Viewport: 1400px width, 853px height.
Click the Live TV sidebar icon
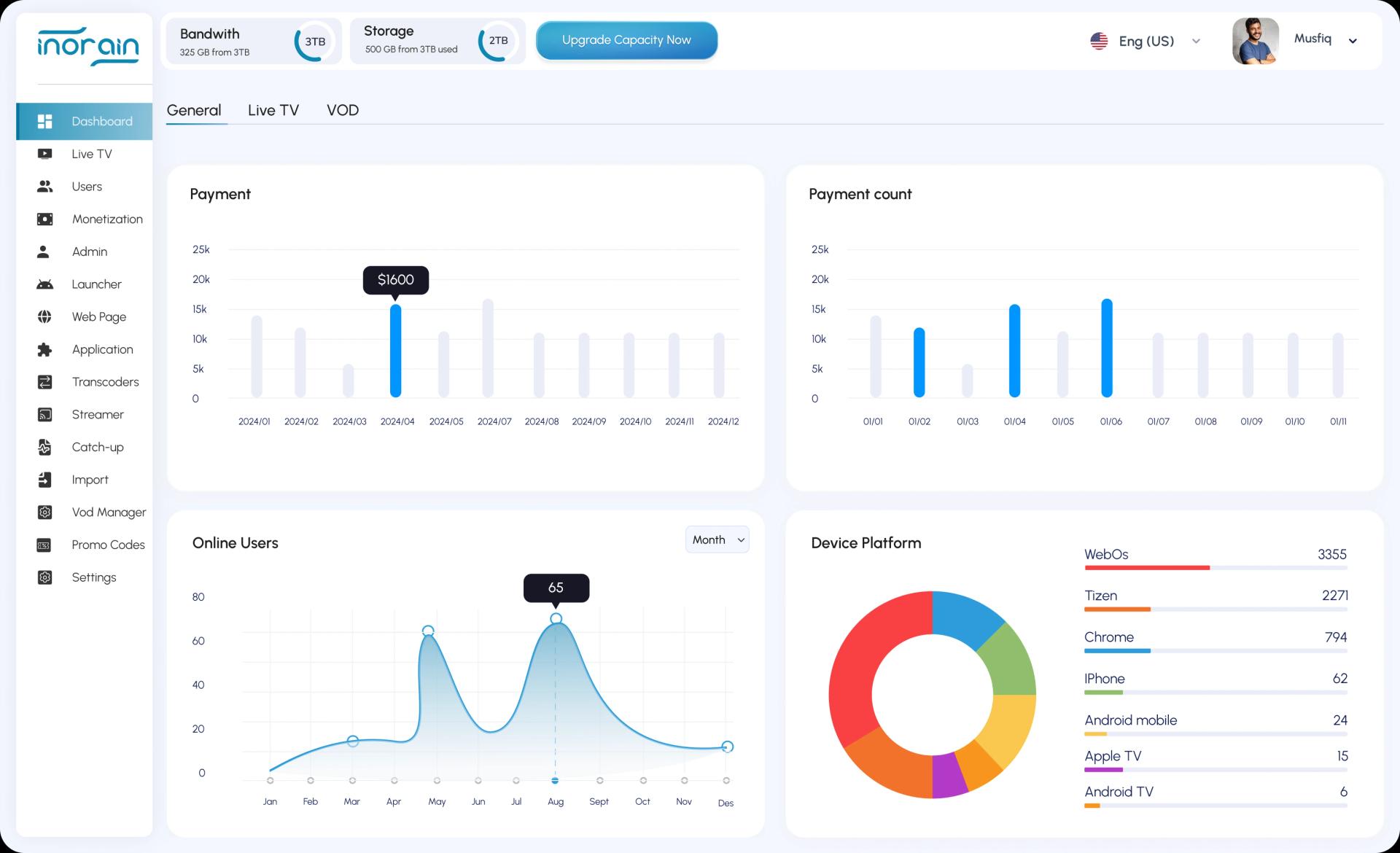click(x=44, y=154)
